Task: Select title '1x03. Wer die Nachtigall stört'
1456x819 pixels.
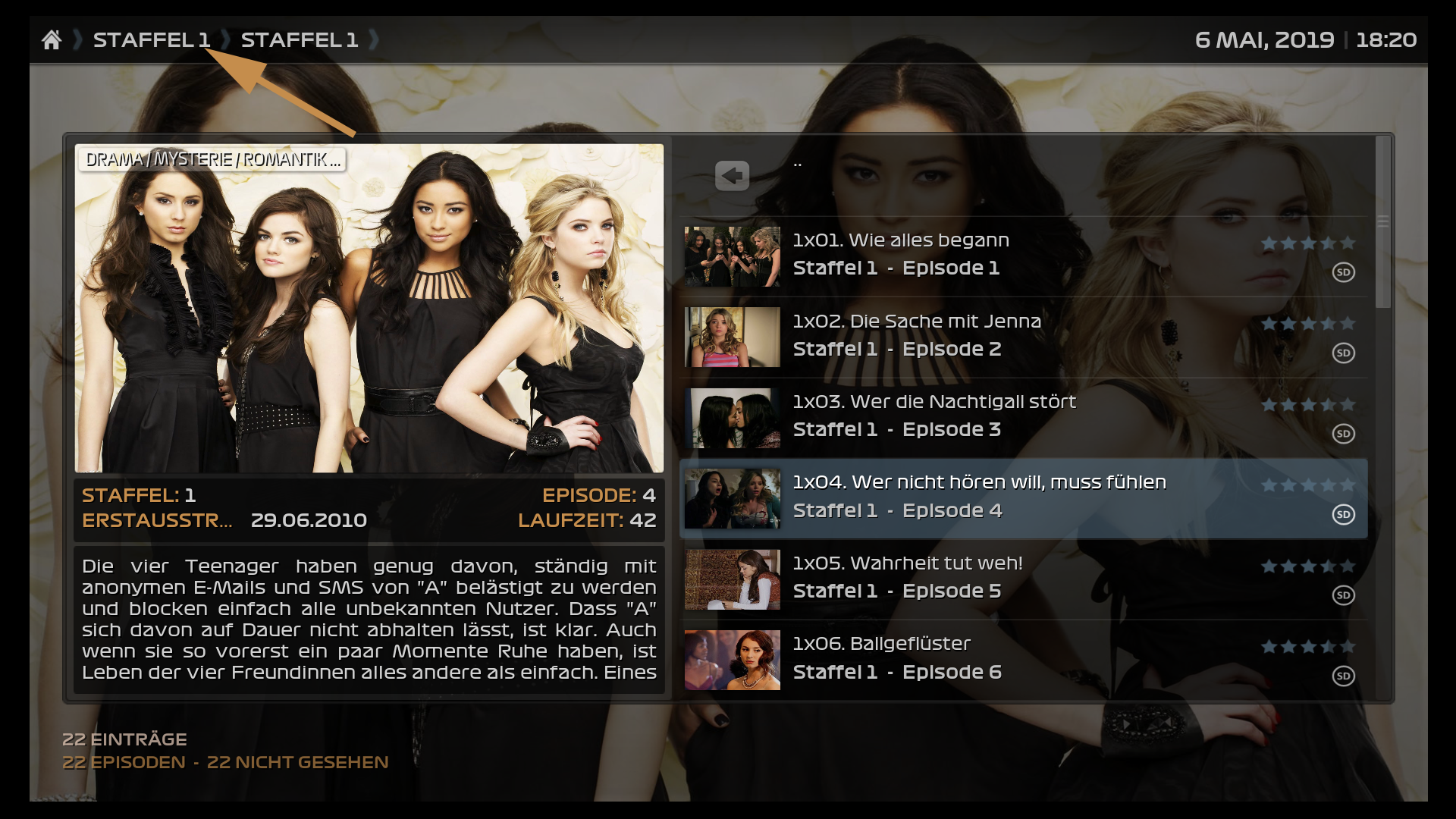Action: point(934,402)
